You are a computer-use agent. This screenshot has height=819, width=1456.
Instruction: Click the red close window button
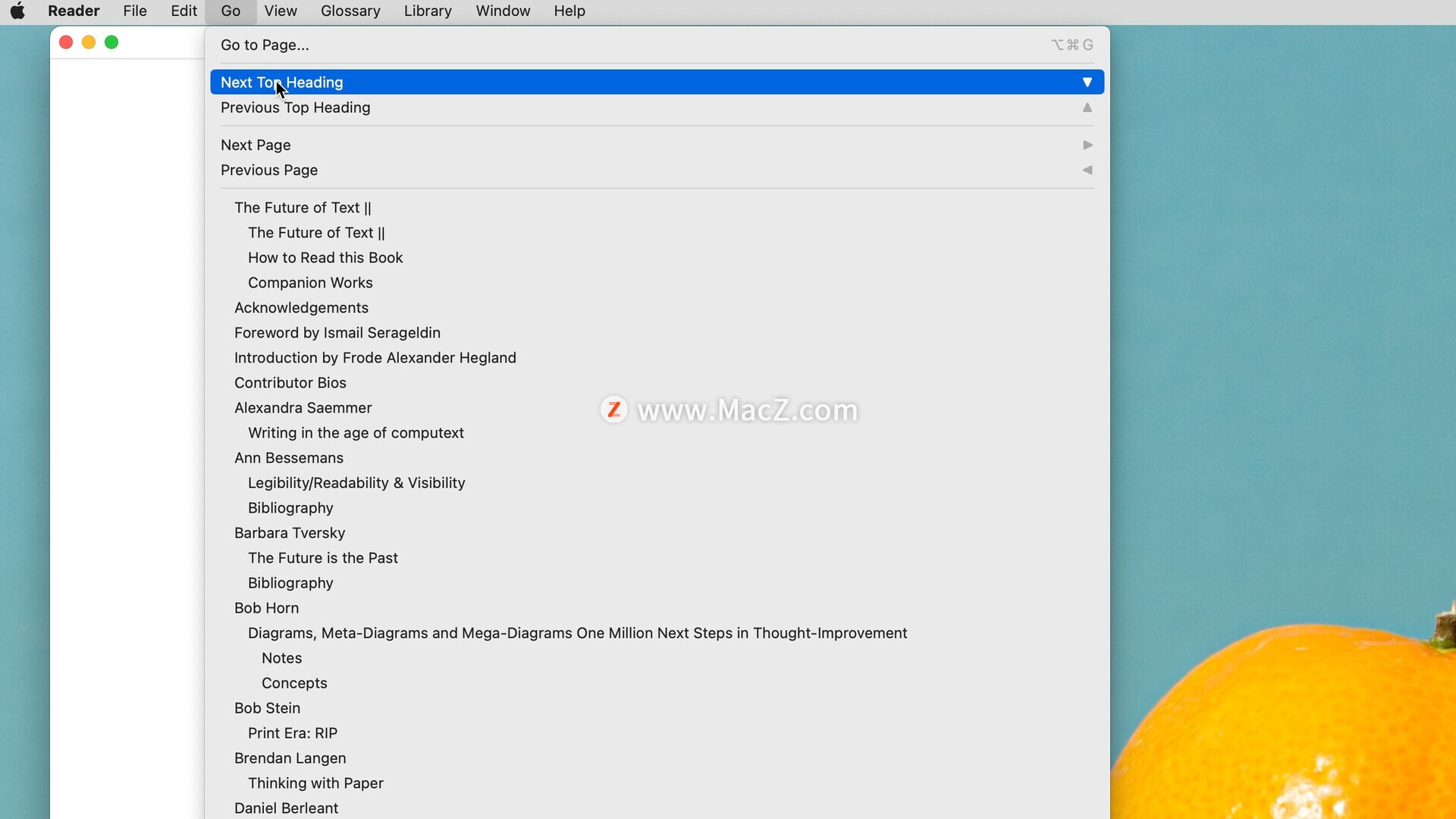click(x=66, y=42)
